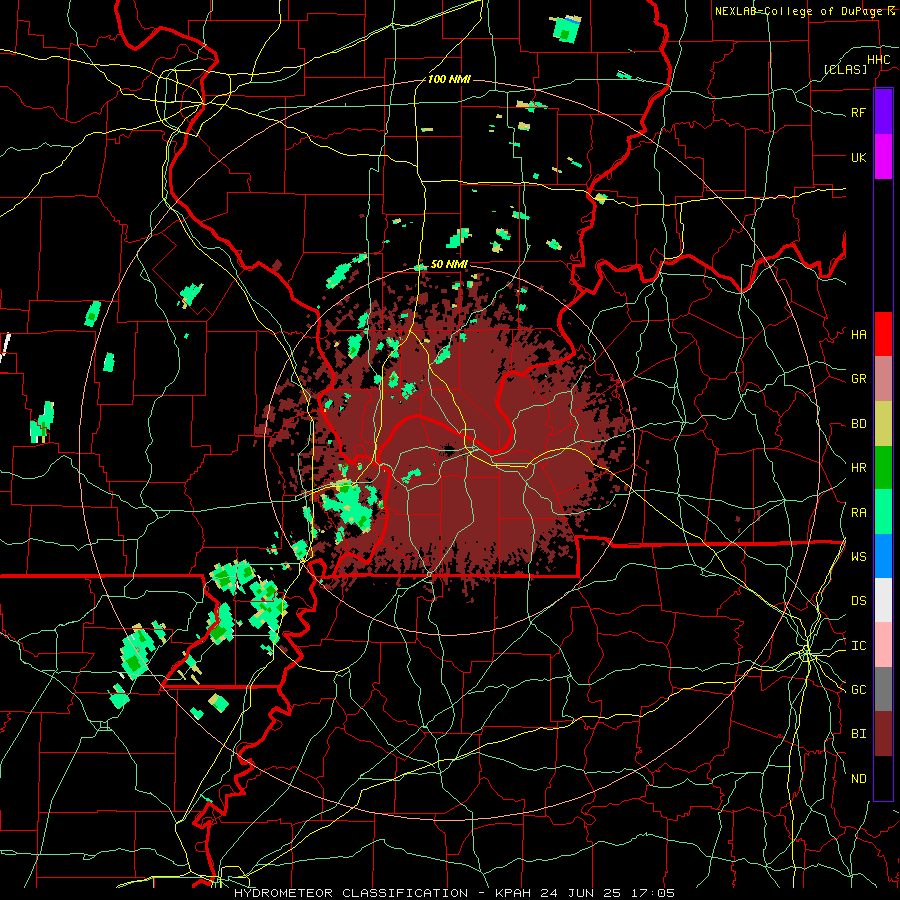Click the GR pink legend swatch
The image size is (900, 900).
tap(883, 378)
